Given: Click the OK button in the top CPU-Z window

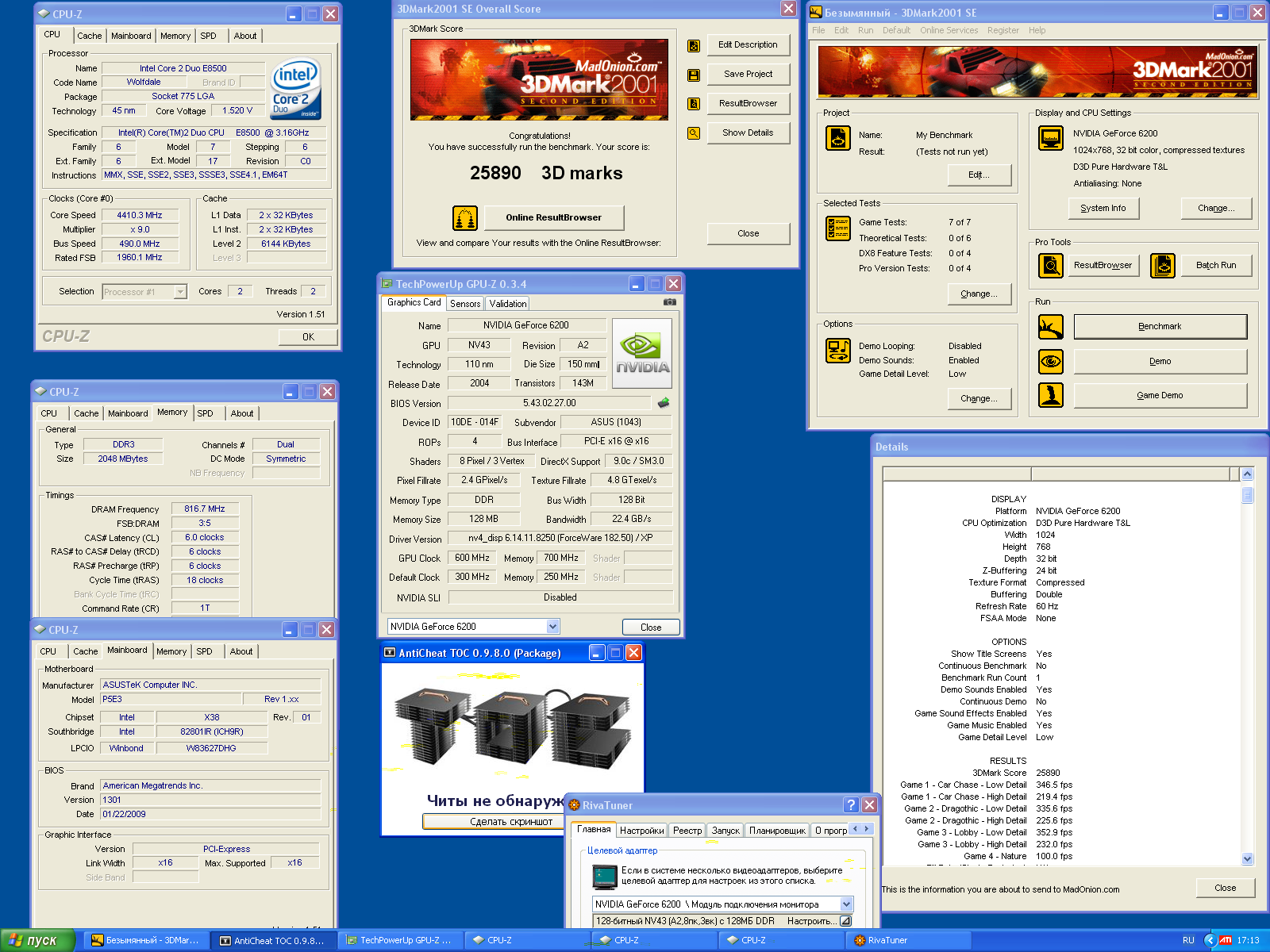Looking at the screenshot, I should (308, 337).
